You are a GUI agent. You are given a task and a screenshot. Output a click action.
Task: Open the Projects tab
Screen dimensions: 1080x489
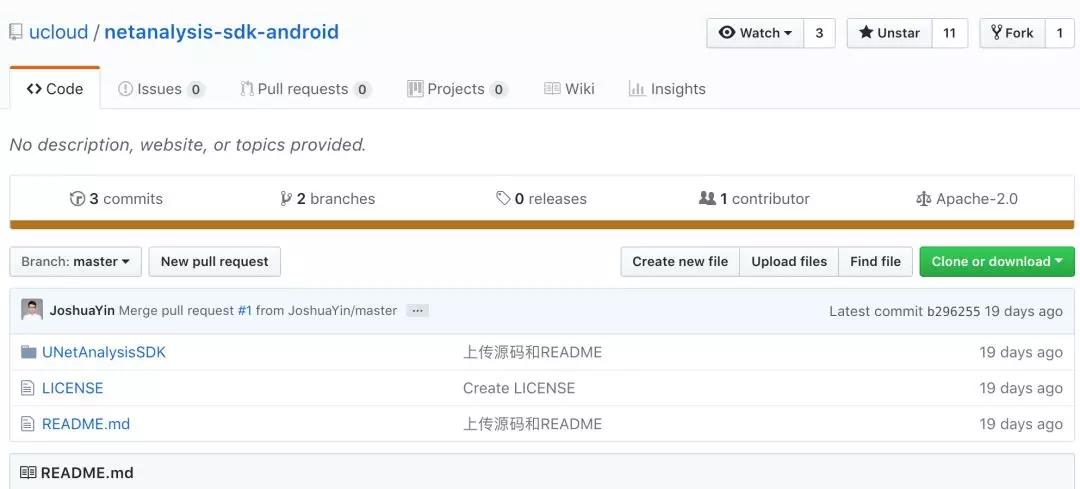(x=457, y=89)
